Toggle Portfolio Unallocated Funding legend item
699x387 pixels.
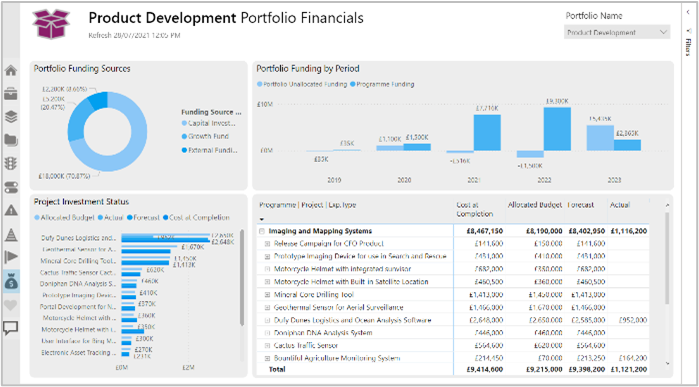[x=302, y=84]
